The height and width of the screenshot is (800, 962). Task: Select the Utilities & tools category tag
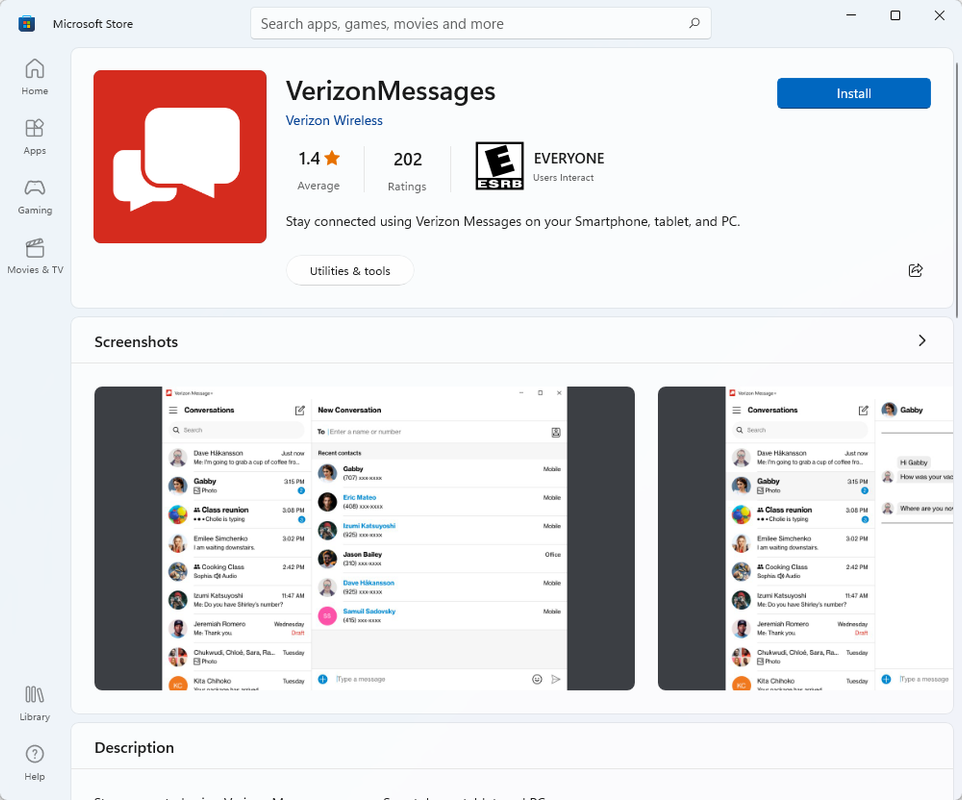(350, 271)
